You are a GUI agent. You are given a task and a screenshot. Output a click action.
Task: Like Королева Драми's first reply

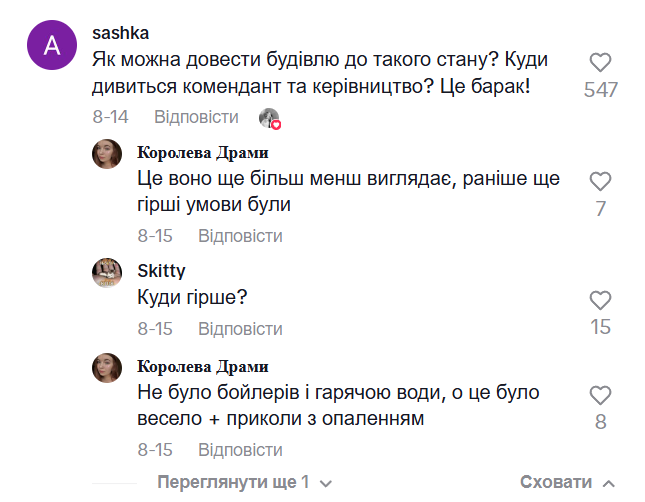point(600,181)
